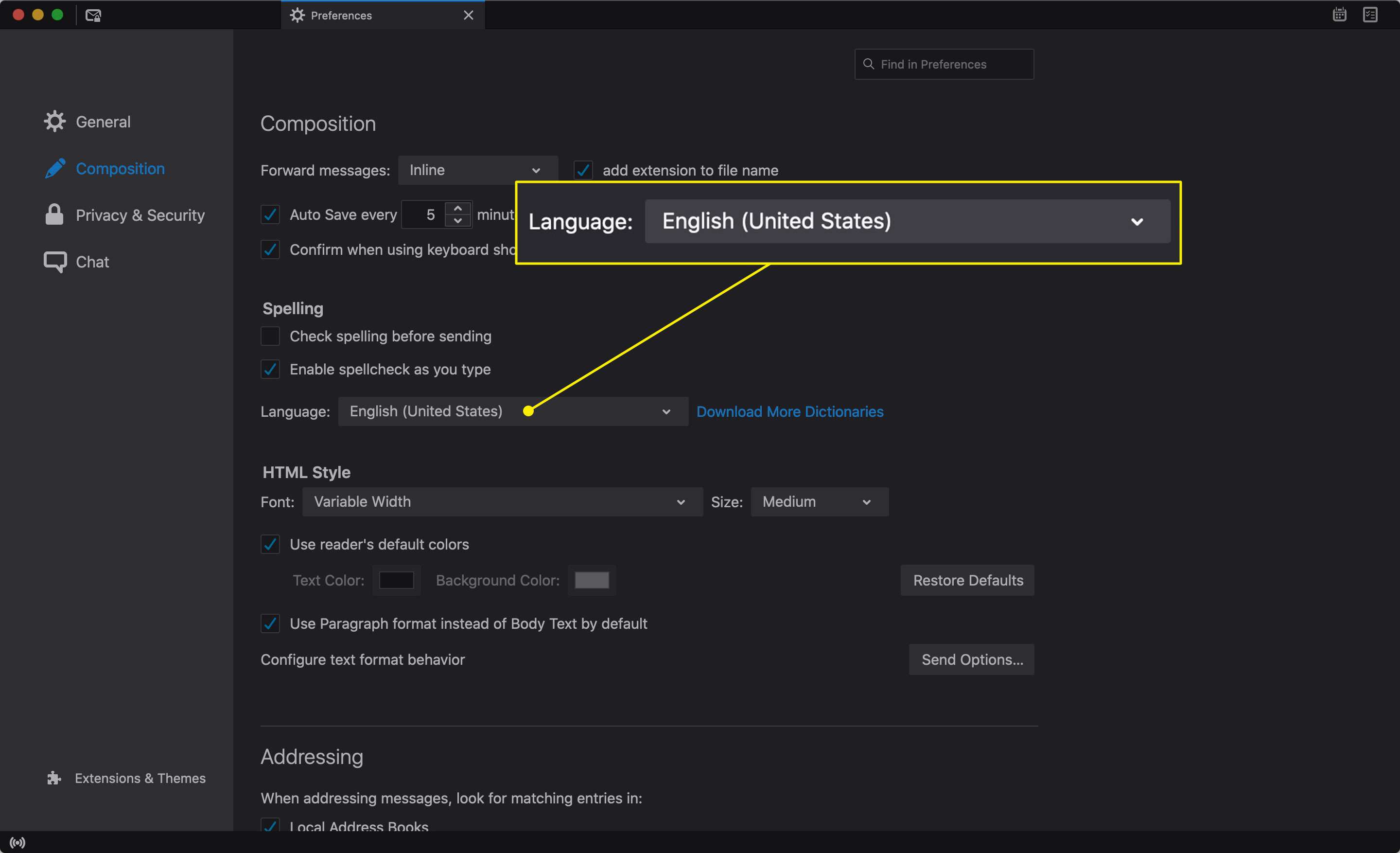Open the Size dropdown set to Medium
Image resolution: width=1400 pixels, height=853 pixels.
click(x=819, y=501)
